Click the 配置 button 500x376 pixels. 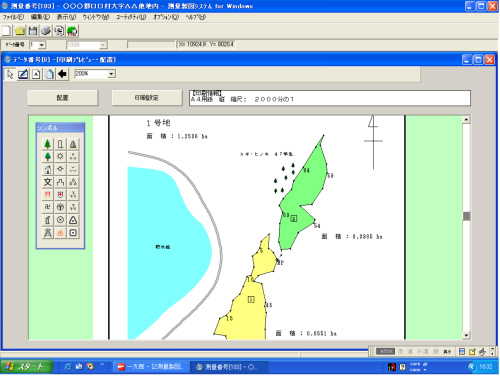tap(63, 98)
